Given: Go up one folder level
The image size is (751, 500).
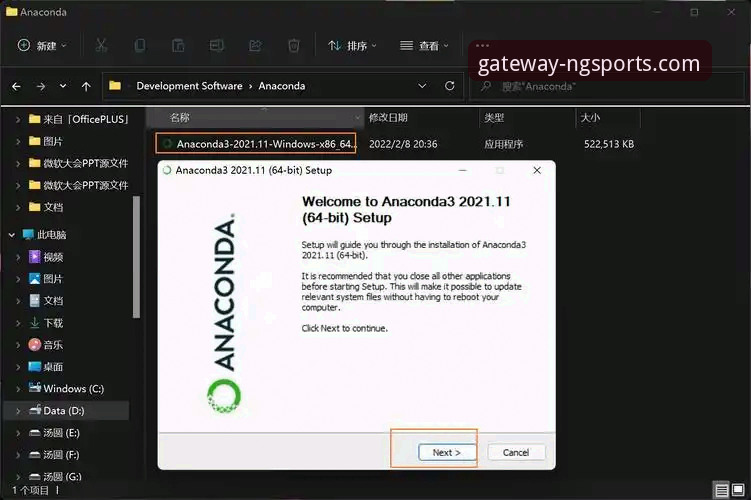Looking at the screenshot, I should pos(86,86).
